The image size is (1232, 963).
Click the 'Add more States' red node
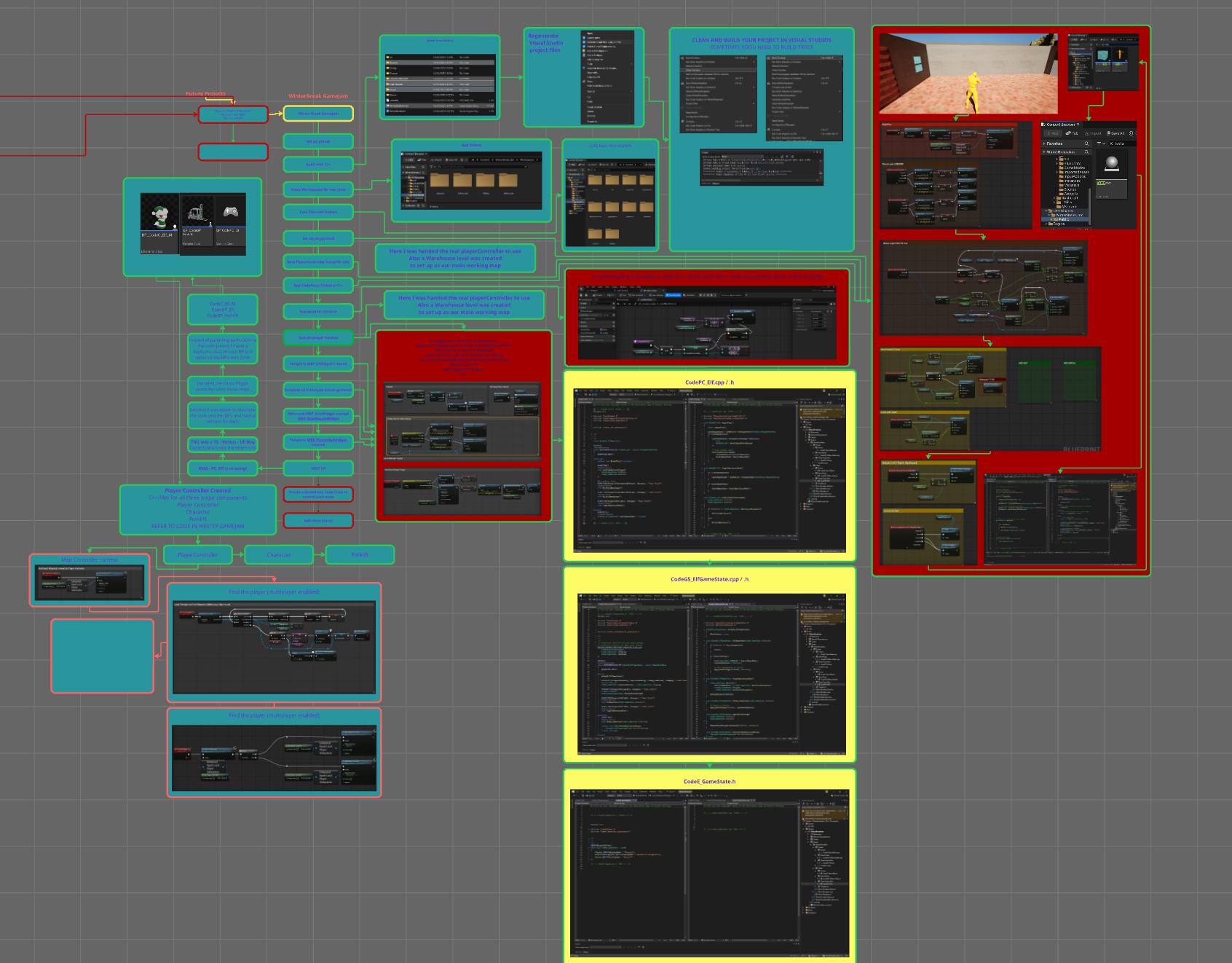coord(318,520)
